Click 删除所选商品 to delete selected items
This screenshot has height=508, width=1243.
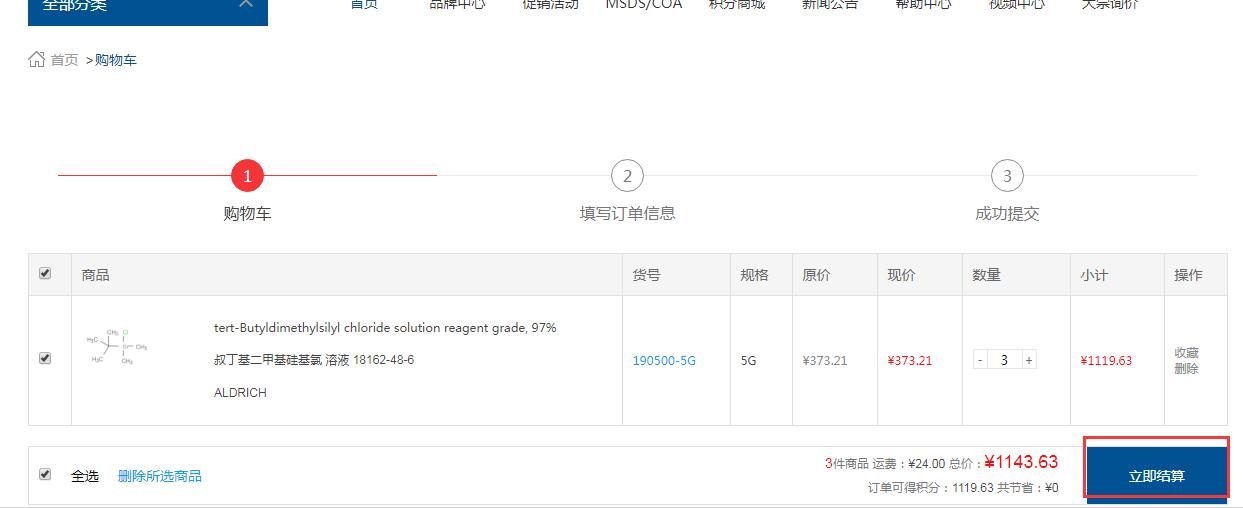pyautogui.click(x=159, y=476)
